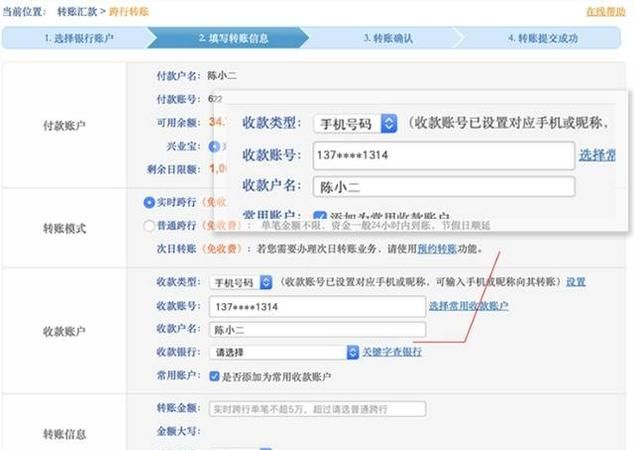Screen dimensions: 634x450
Task: Open the 预约转账 link
Action: point(437,248)
